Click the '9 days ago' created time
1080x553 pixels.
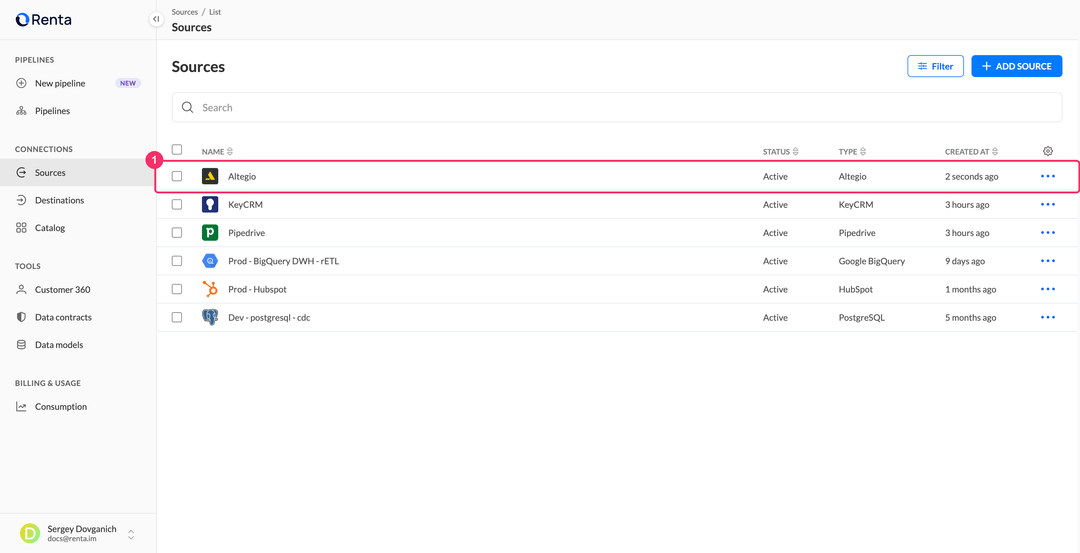click(x=965, y=261)
